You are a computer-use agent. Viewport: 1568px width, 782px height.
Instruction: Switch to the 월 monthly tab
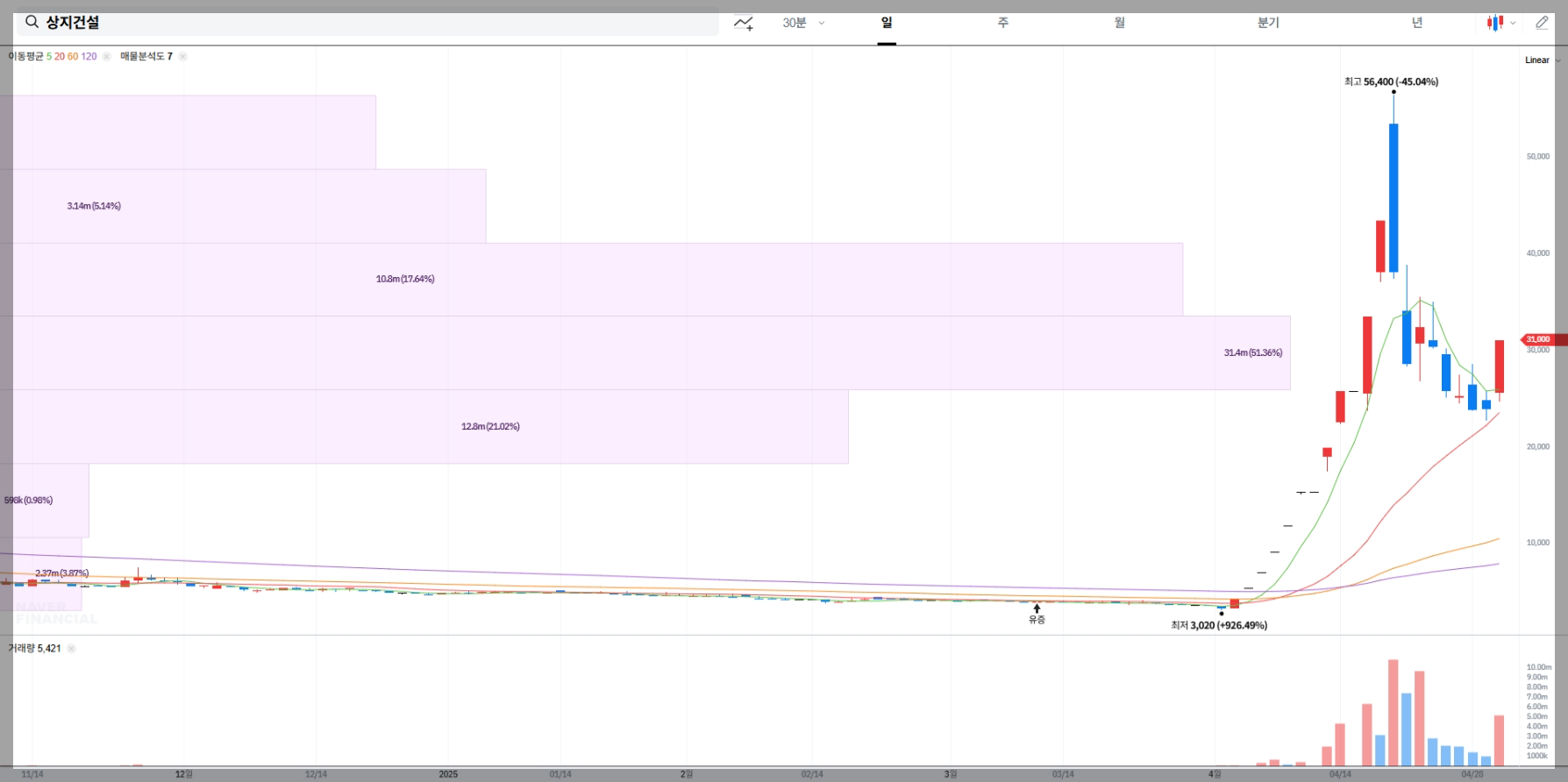1119,23
